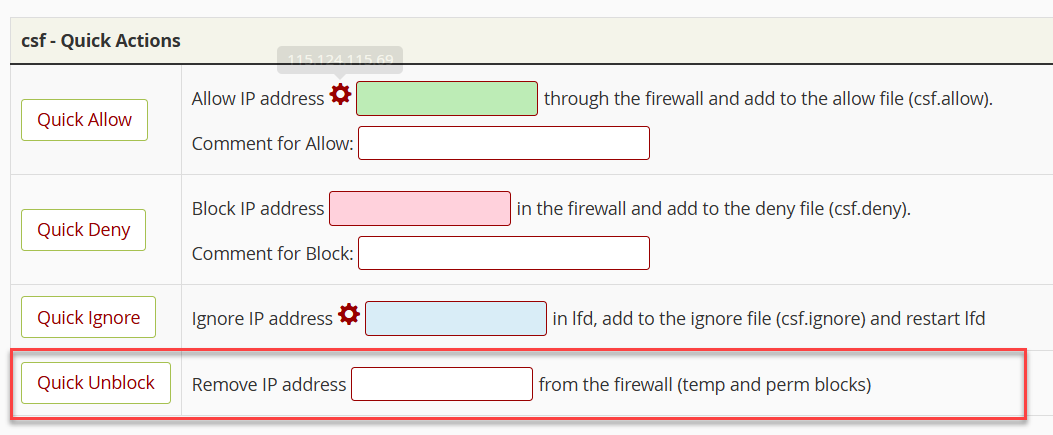Focus the pink Block IP address field
The height and width of the screenshot is (435, 1053).
point(420,209)
